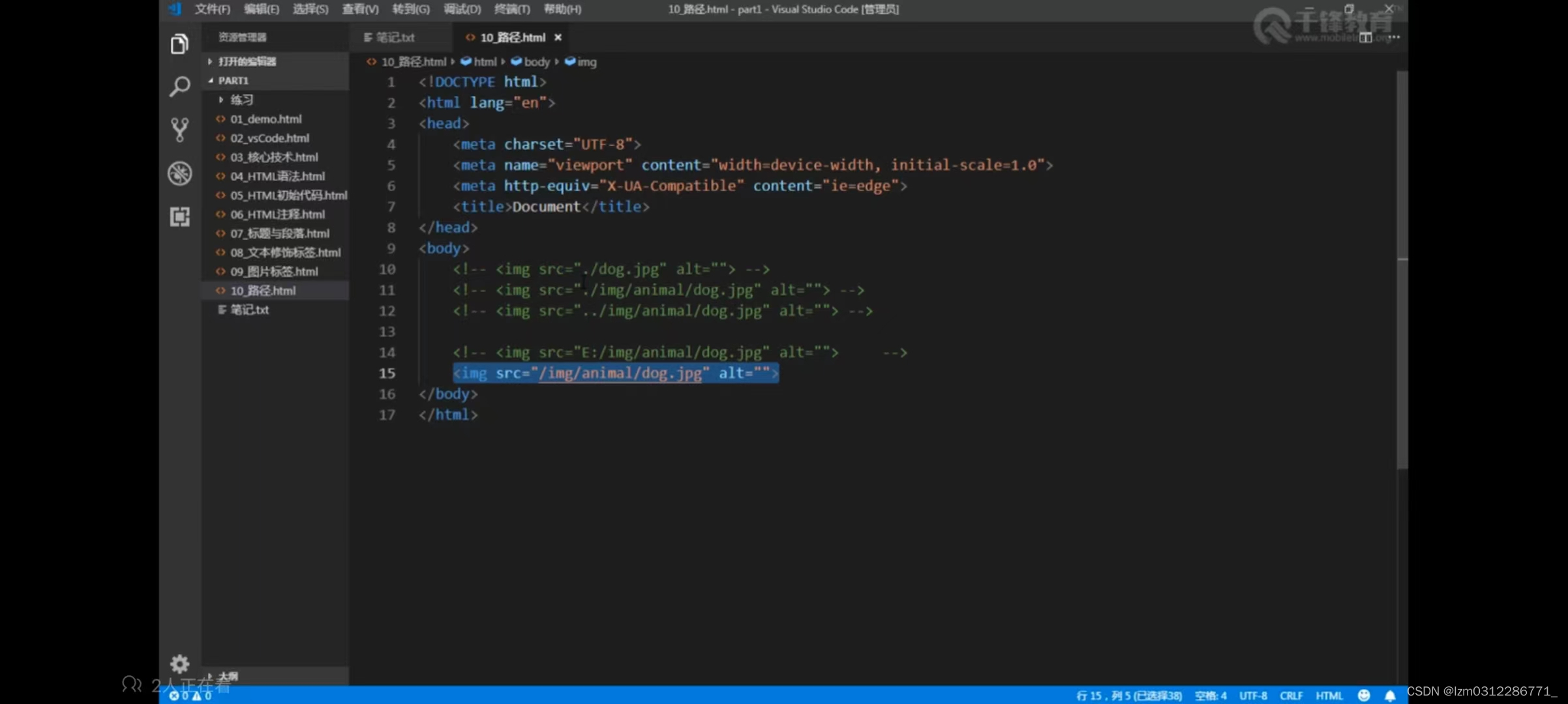
Task: Follow the /img/animal/dog.jpg link on line 15
Action: tap(620, 373)
